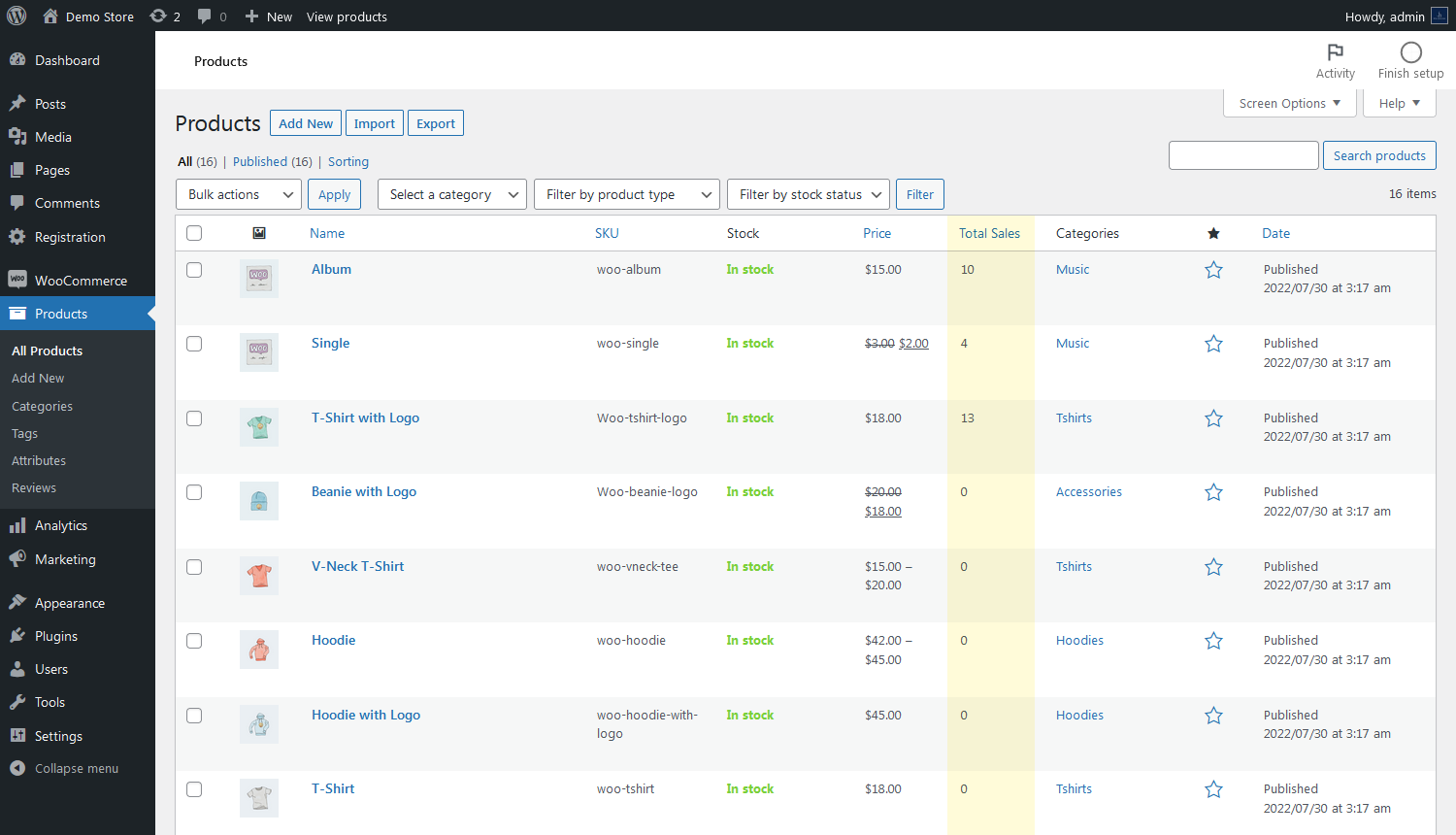Open the T-Shirt with Logo product

365,417
